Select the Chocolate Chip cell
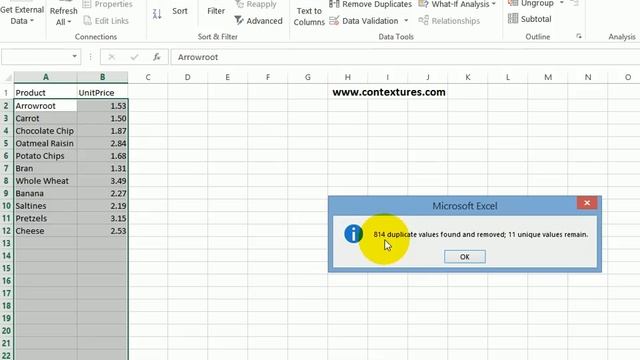Screen dimensions: 640x360 45,131
